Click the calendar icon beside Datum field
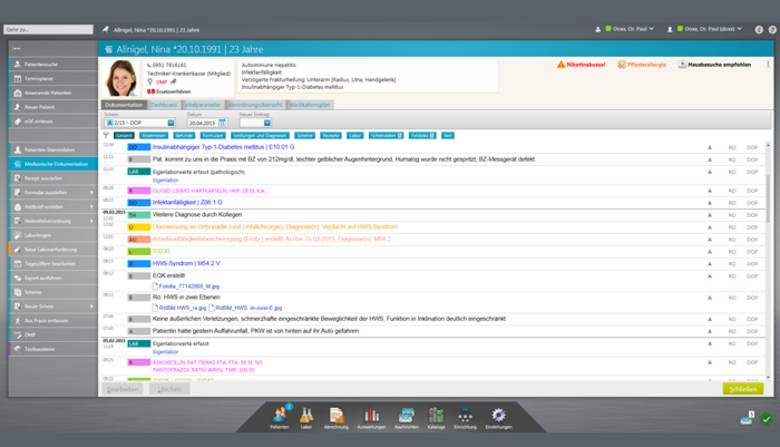 pos(221,122)
